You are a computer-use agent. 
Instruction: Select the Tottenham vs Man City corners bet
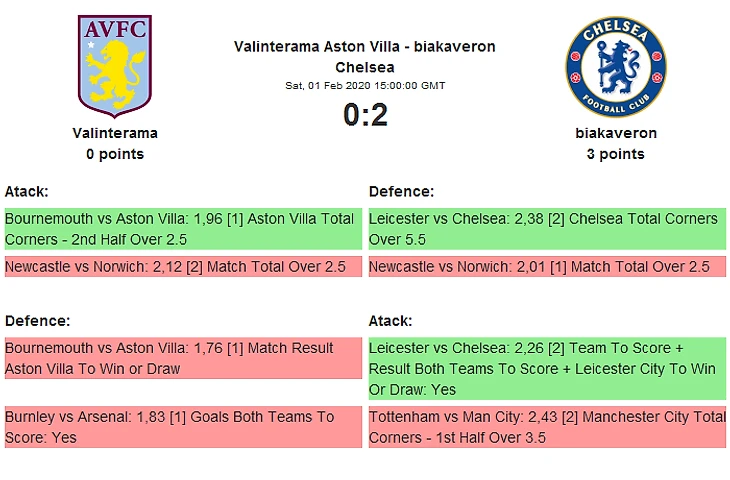pos(546,427)
